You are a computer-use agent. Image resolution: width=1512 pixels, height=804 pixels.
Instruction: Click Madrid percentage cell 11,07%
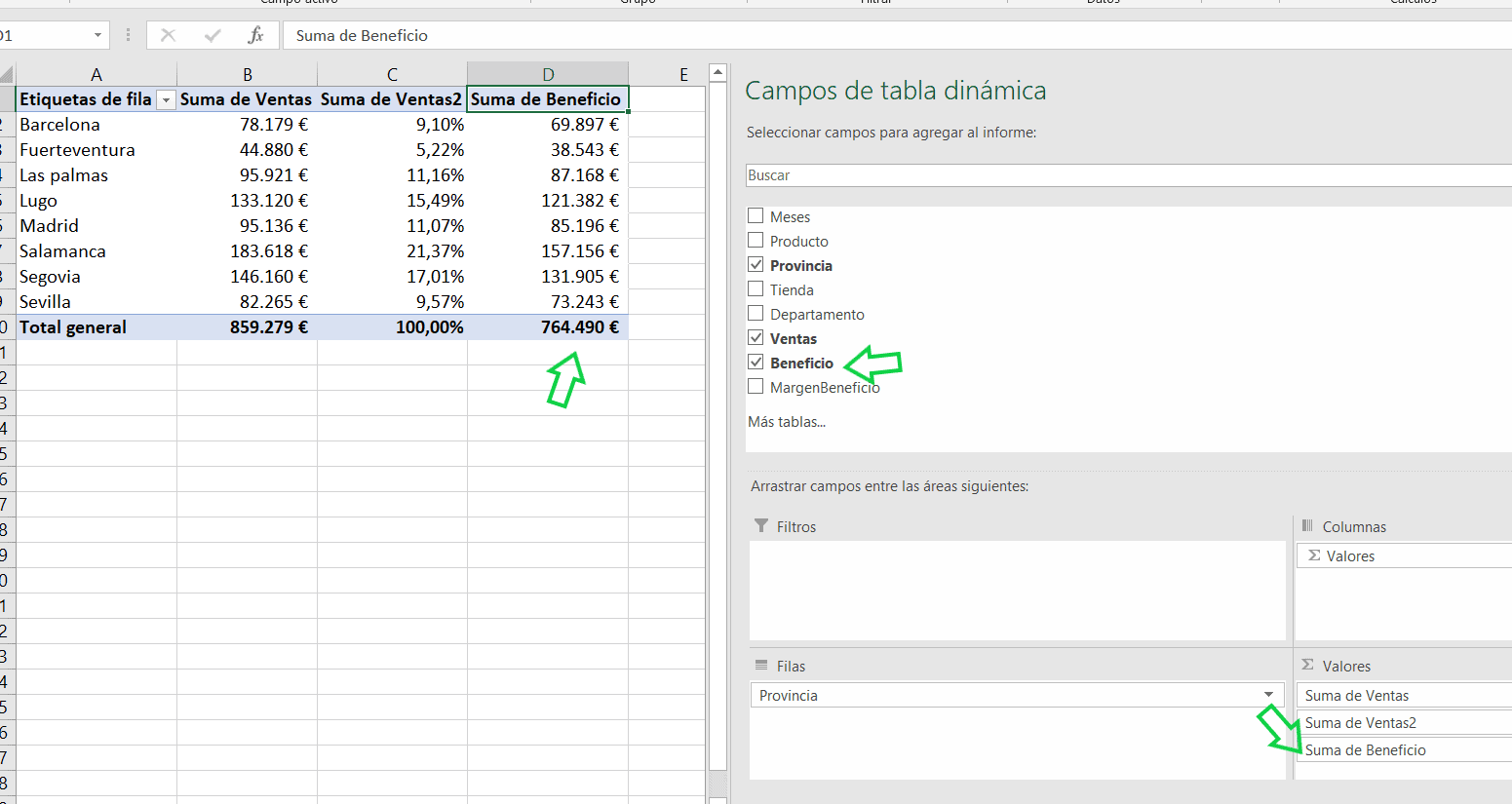click(392, 226)
